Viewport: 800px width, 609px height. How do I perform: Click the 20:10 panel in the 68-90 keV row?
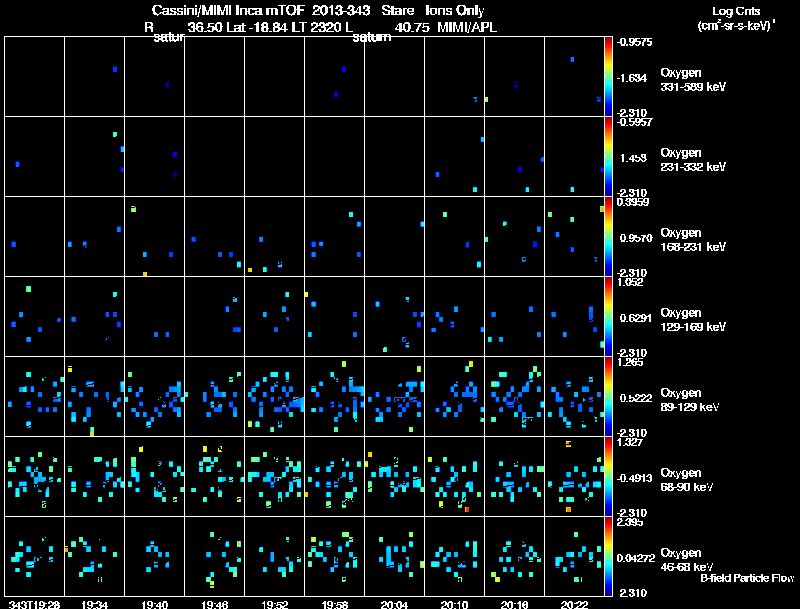click(x=454, y=477)
